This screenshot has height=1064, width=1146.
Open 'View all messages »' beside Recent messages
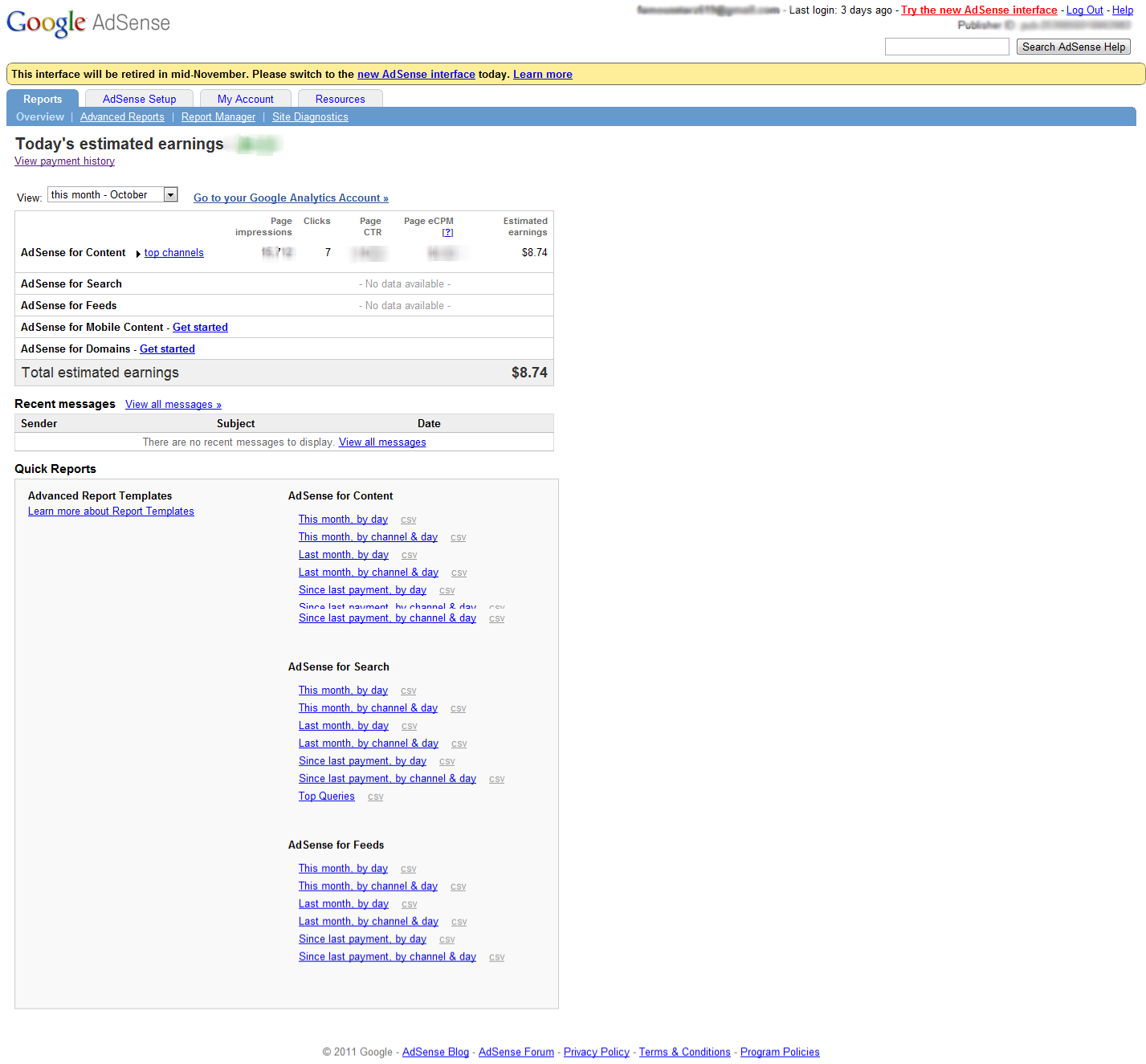173,405
